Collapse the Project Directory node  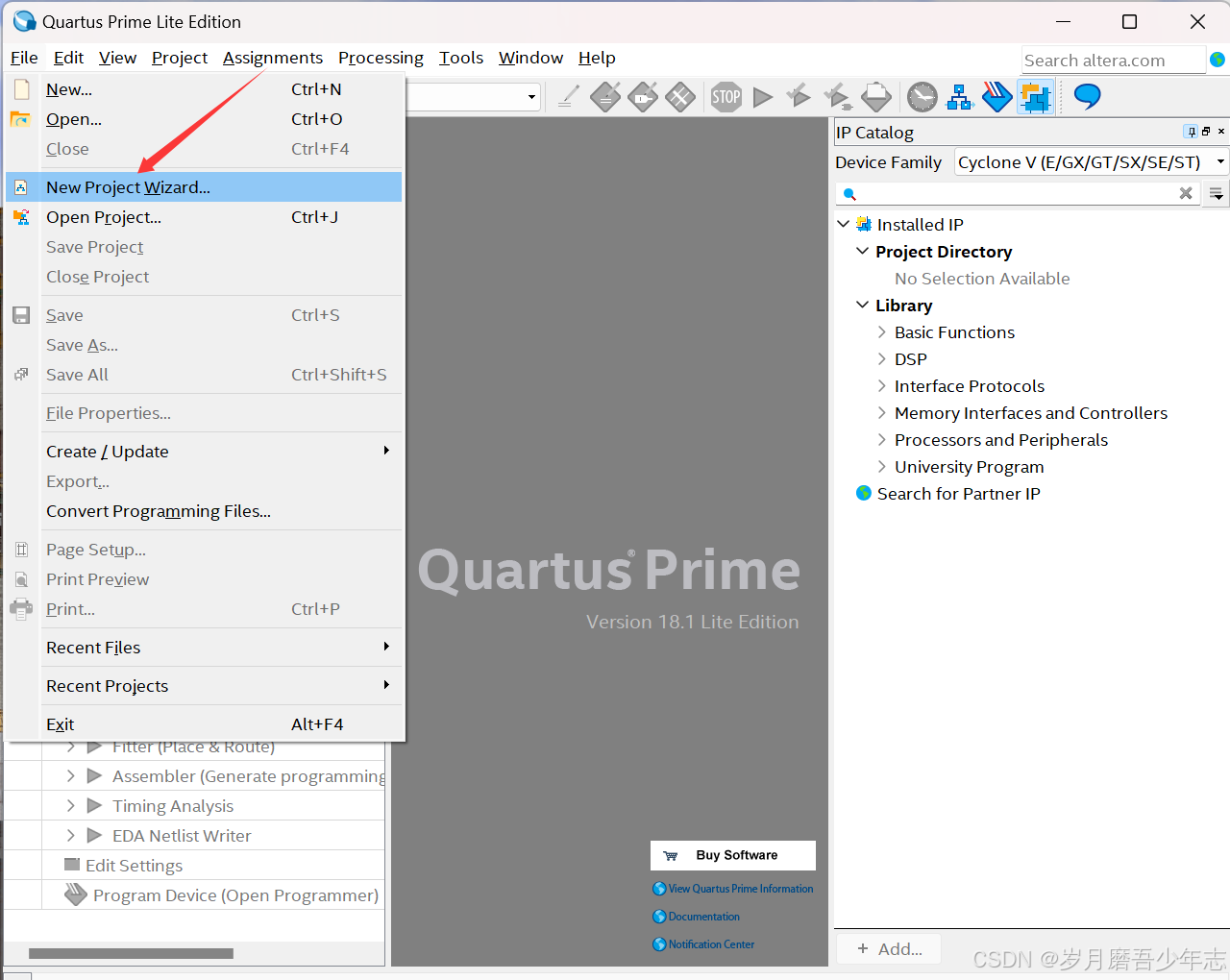862,251
